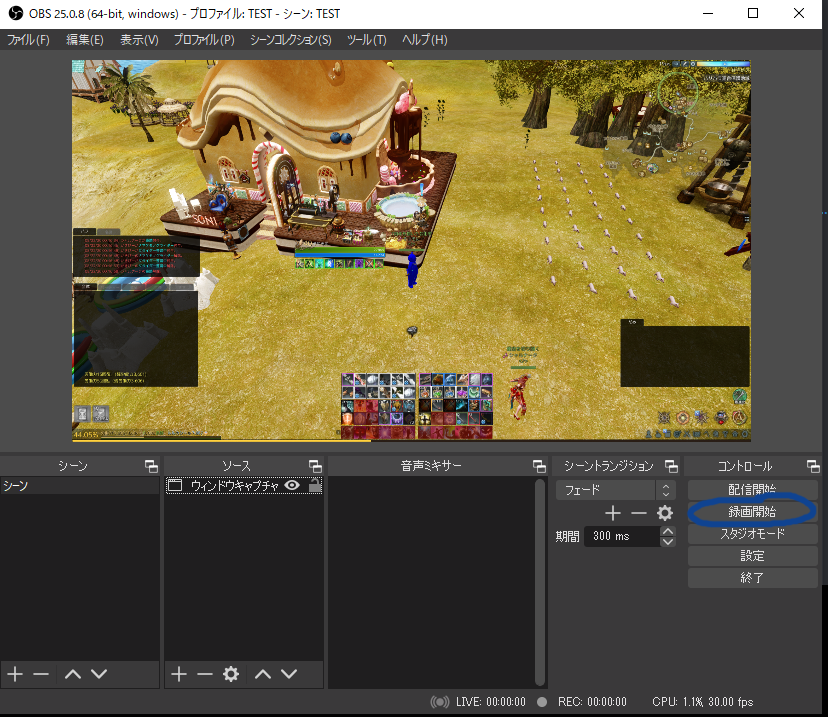Open シーンコレクション(S) menu
Screen dimensions: 828x717
click(x=290, y=40)
